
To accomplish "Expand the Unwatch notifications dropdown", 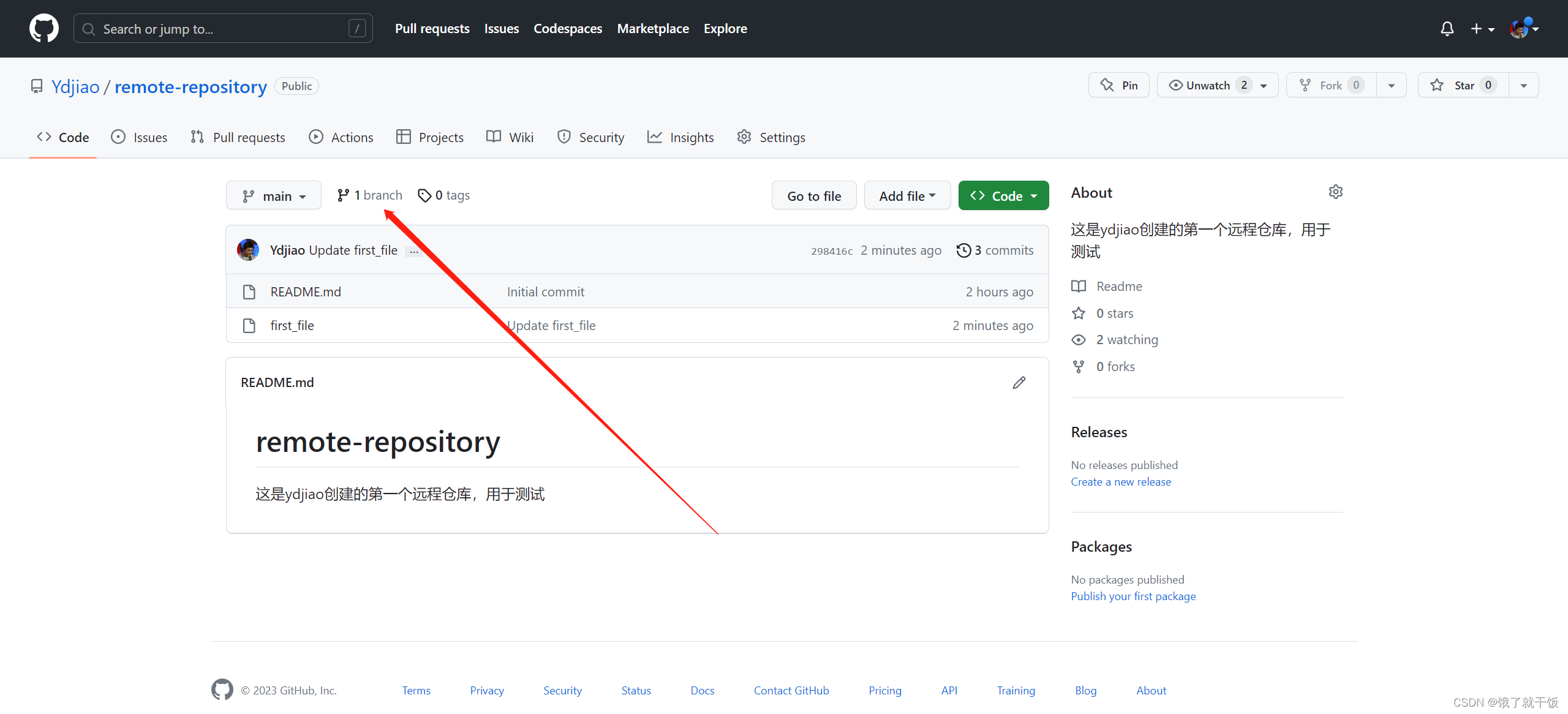I will click(x=1217, y=85).
